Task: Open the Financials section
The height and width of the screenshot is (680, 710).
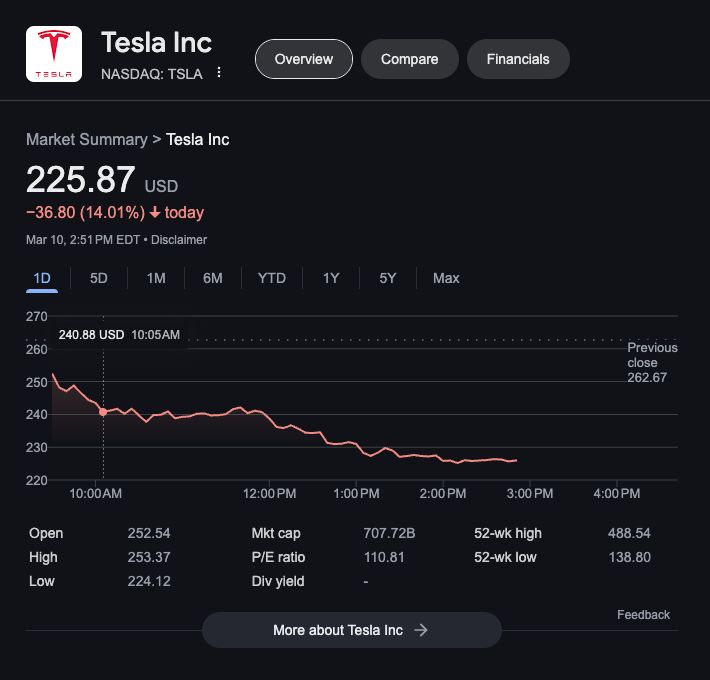Action: [x=518, y=59]
